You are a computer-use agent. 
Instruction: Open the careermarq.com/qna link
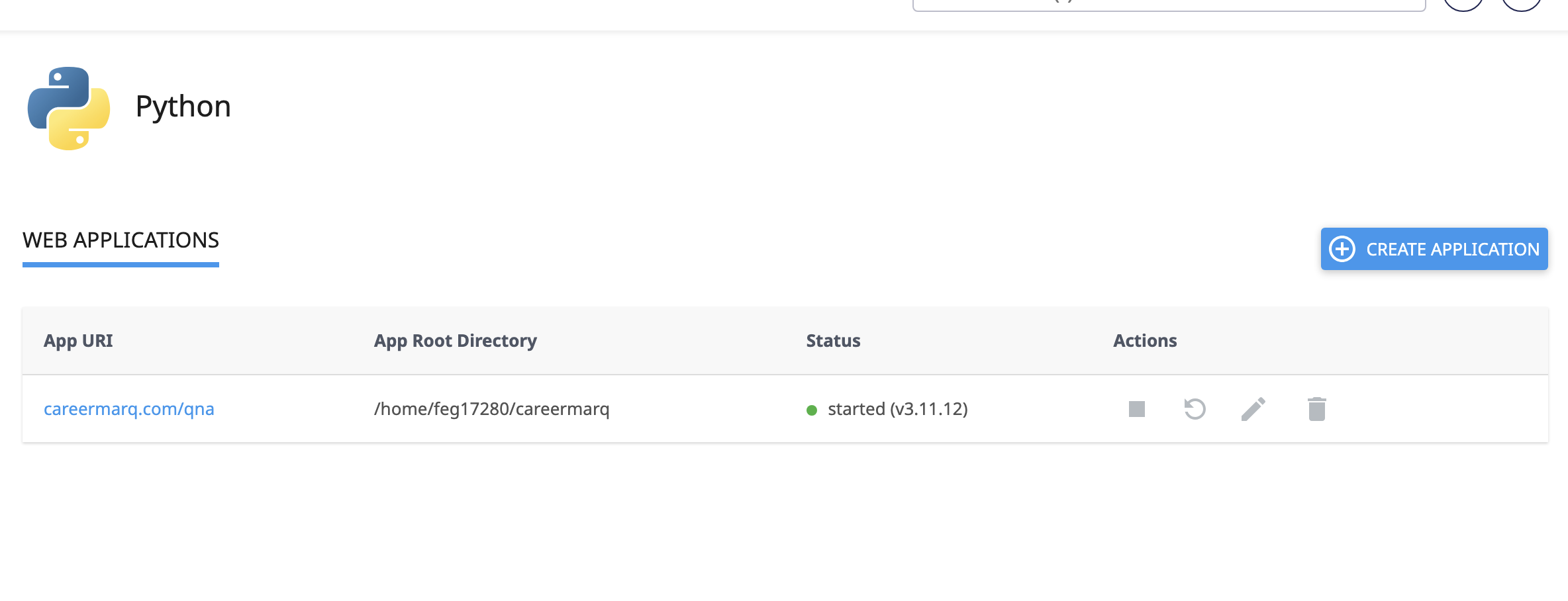129,409
